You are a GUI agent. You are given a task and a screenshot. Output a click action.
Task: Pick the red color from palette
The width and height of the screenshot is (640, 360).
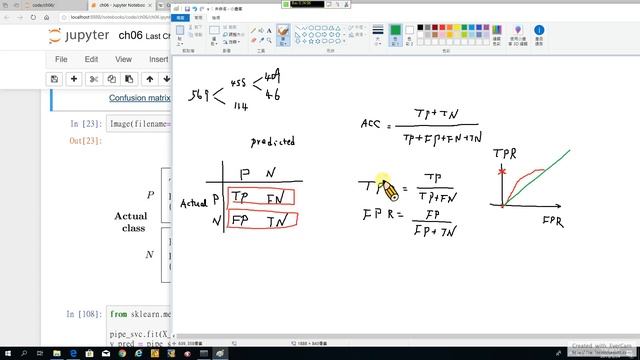(x=442, y=28)
